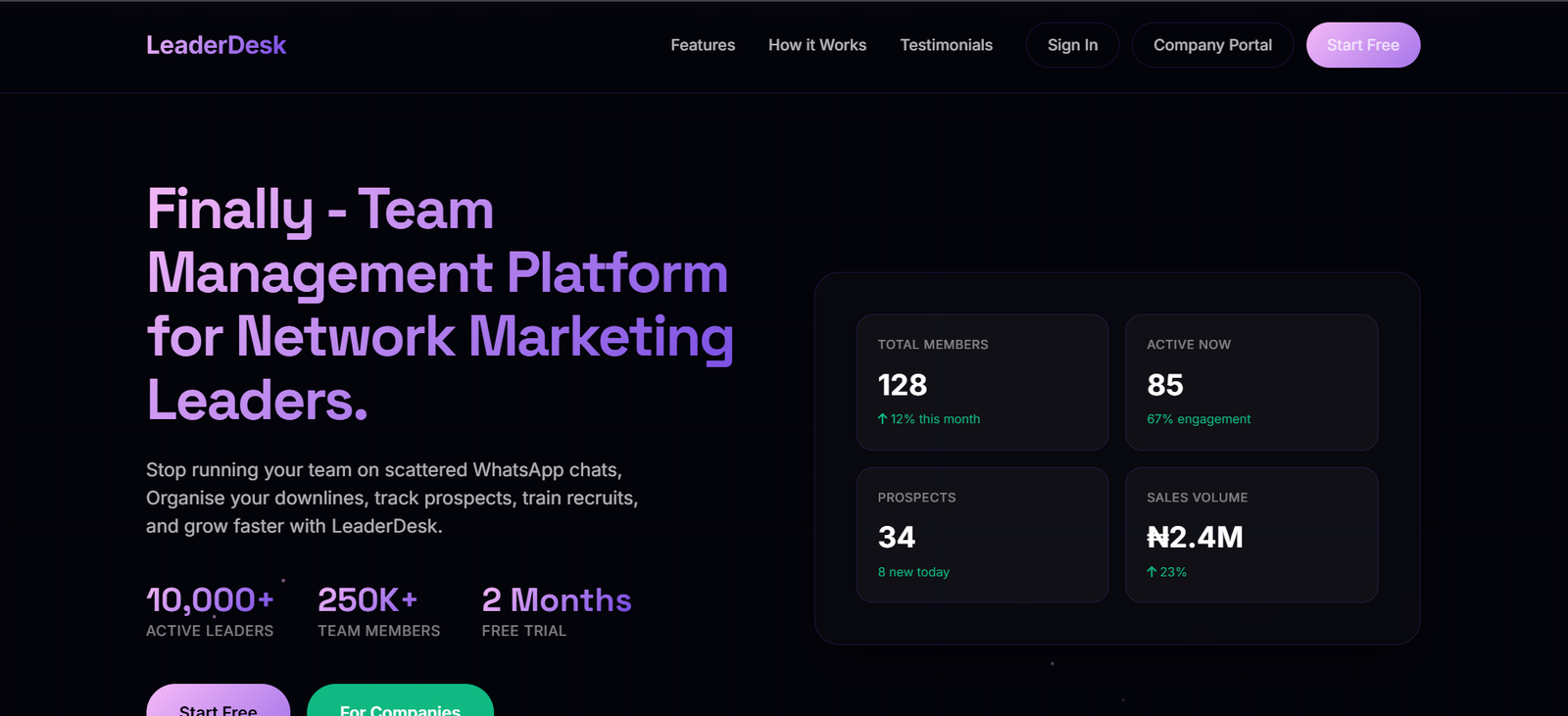This screenshot has width=1568, height=716.
Task: Click the 67% engagement text
Action: (x=1199, y=419)
